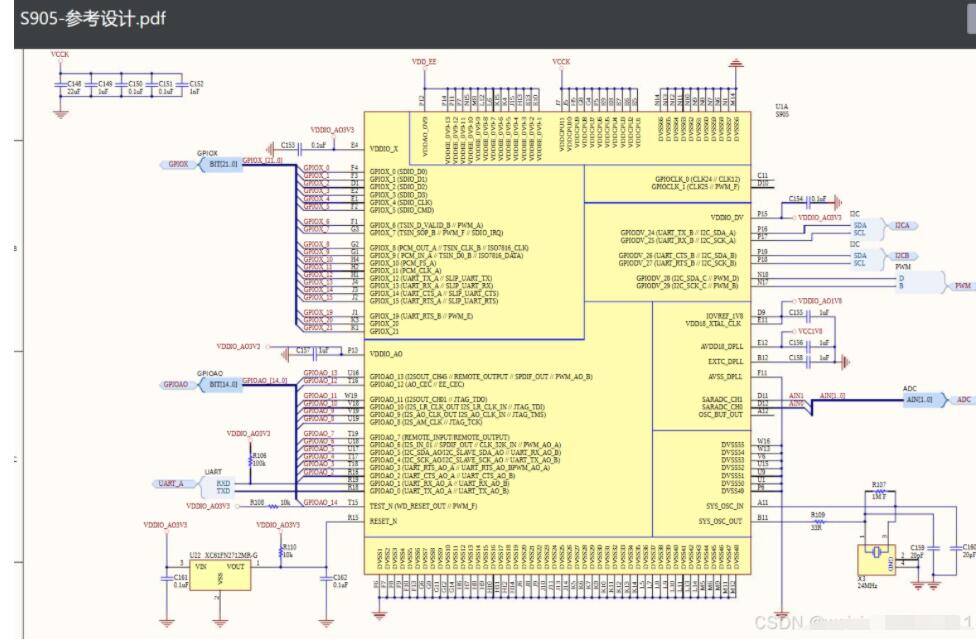Select the blue GPIOX port symbol

[179, 164]
